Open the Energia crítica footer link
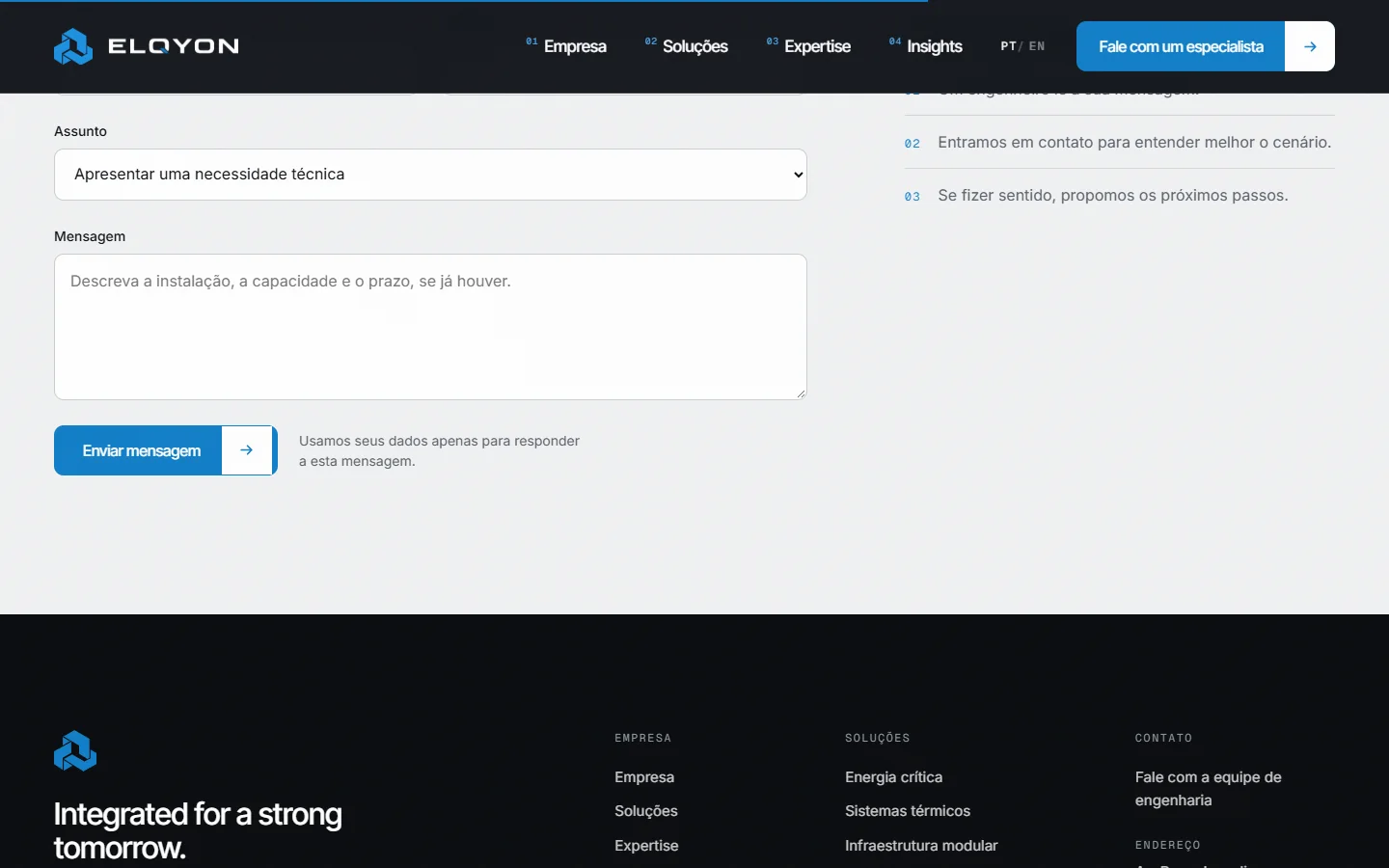 pyautogui.click(x=893, y=777)
